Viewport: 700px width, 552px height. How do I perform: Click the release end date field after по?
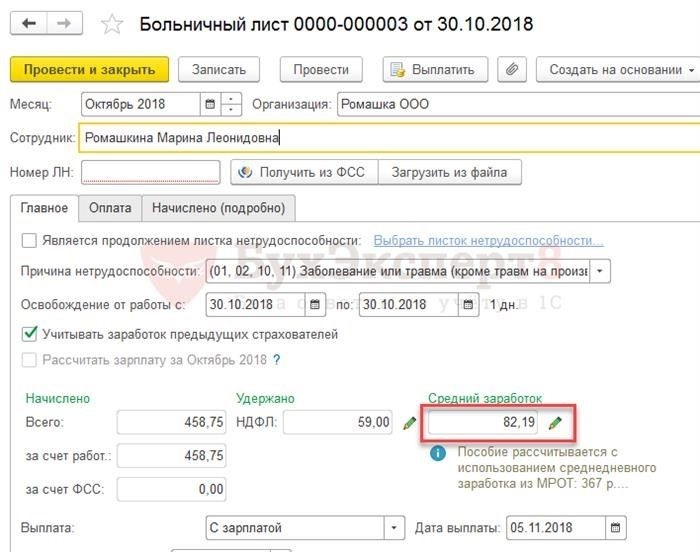click(408, 305)
